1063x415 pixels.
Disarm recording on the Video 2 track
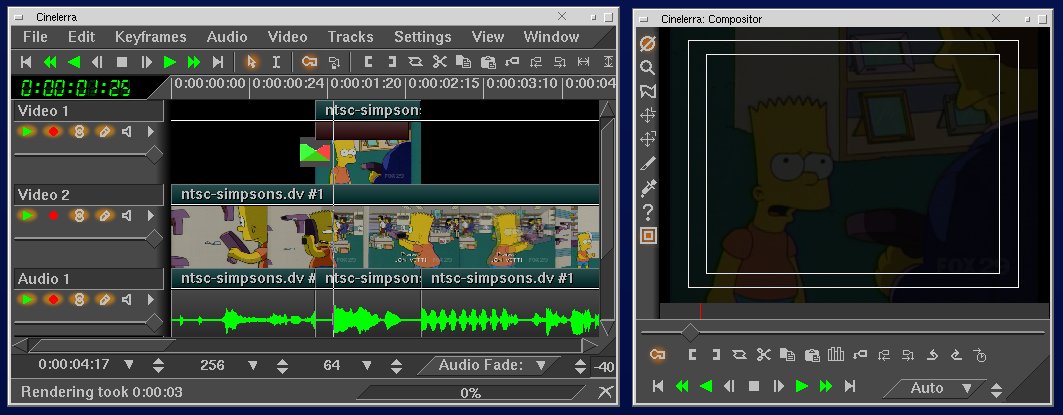(x=53, y=215)
